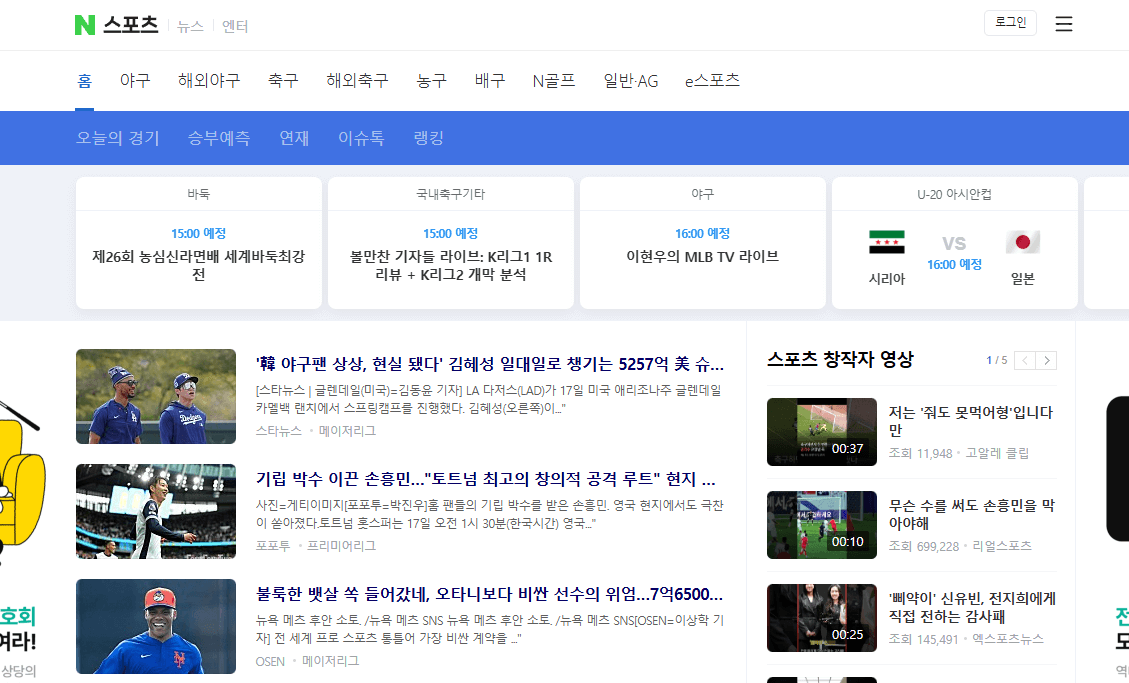Viewport: 1129px width, 683px height.
Task: Click the OSEN source label
Action: [270, 661]
